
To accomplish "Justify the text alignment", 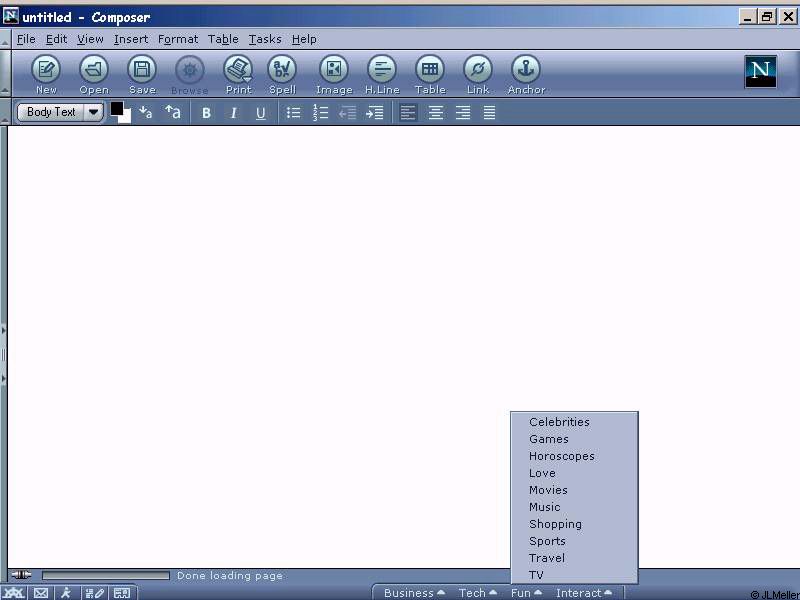I will coord(489,112).
